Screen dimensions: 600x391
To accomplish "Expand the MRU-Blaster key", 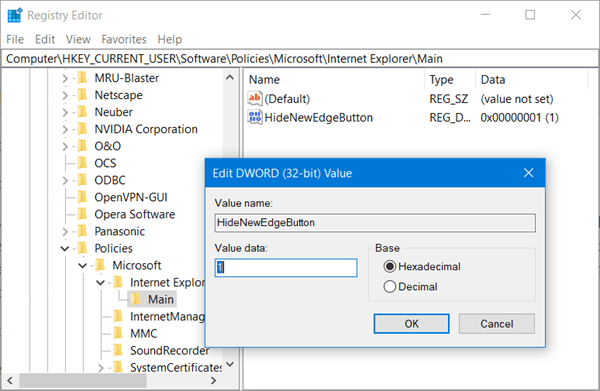I will tap(65, 78).
